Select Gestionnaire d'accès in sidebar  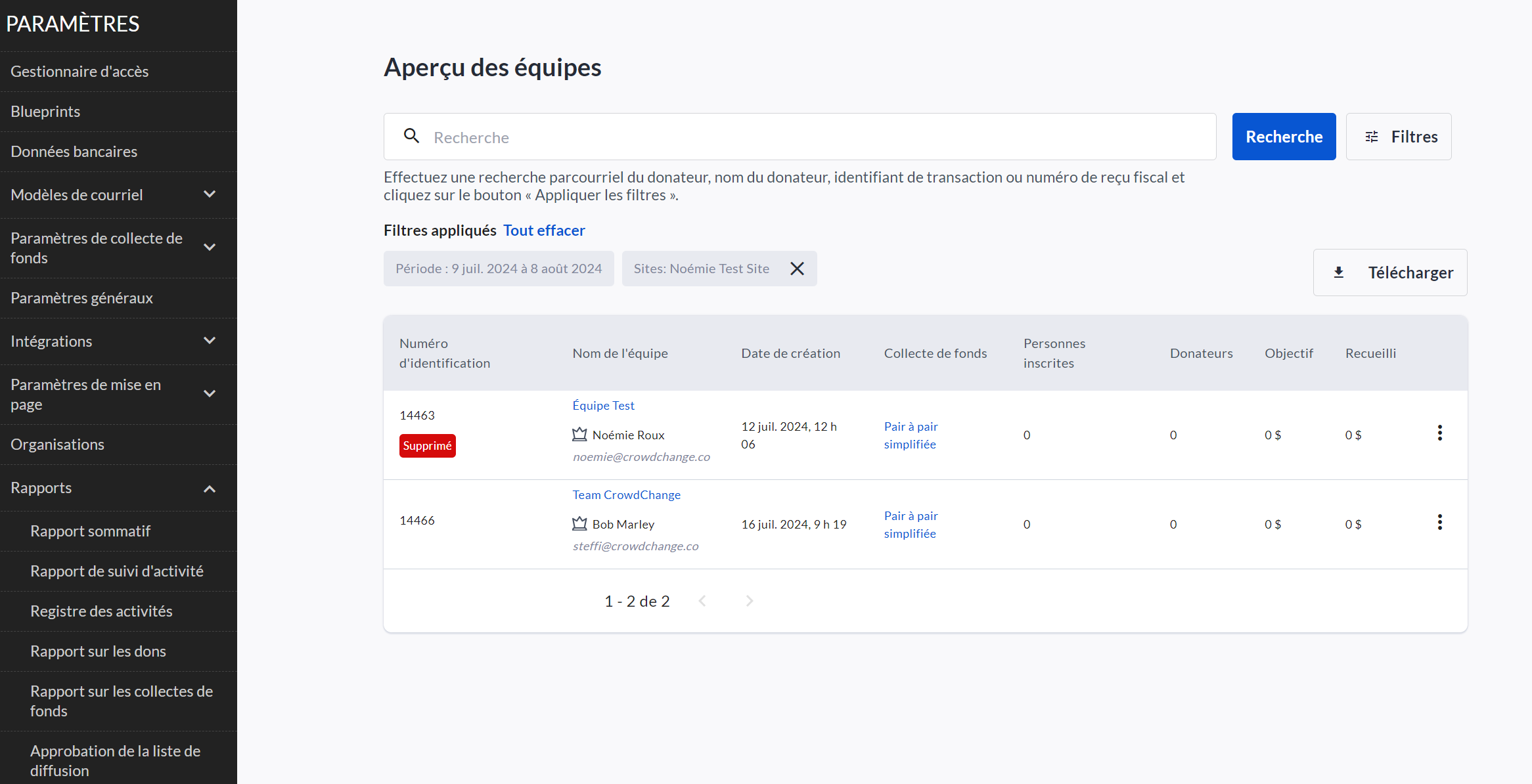pos(79,72)
